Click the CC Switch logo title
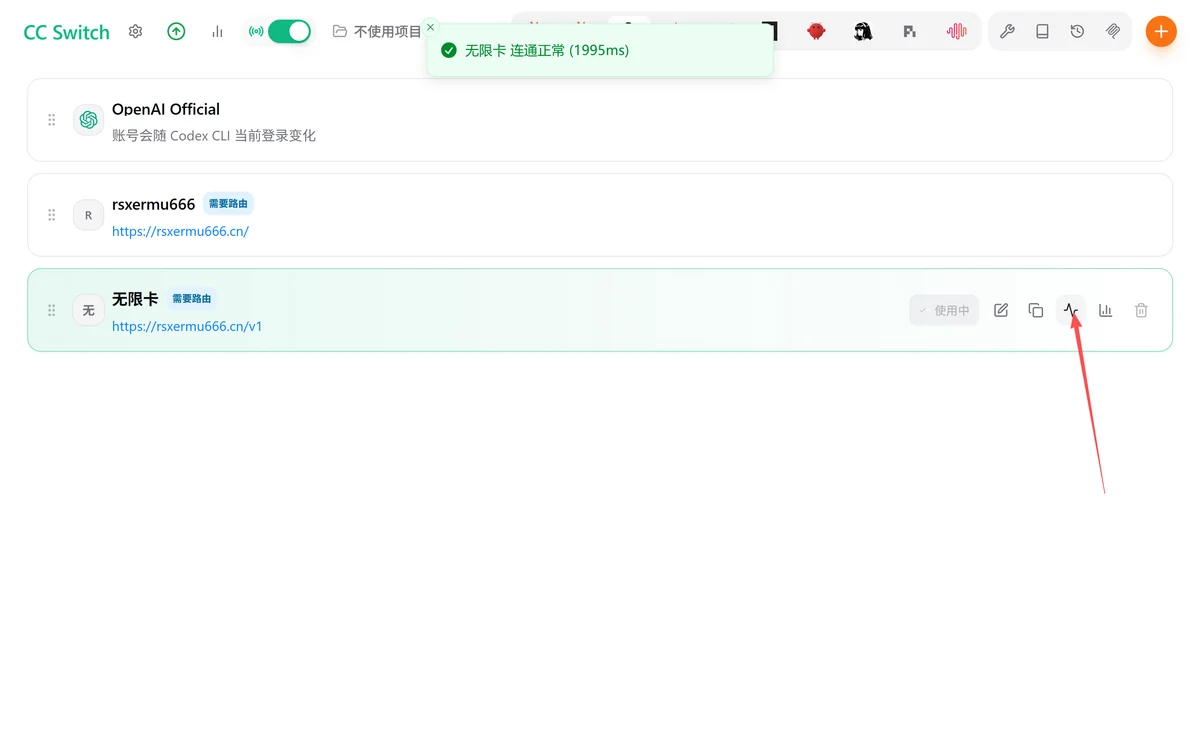Viewport: 1200px width, 755px height. 67,32
